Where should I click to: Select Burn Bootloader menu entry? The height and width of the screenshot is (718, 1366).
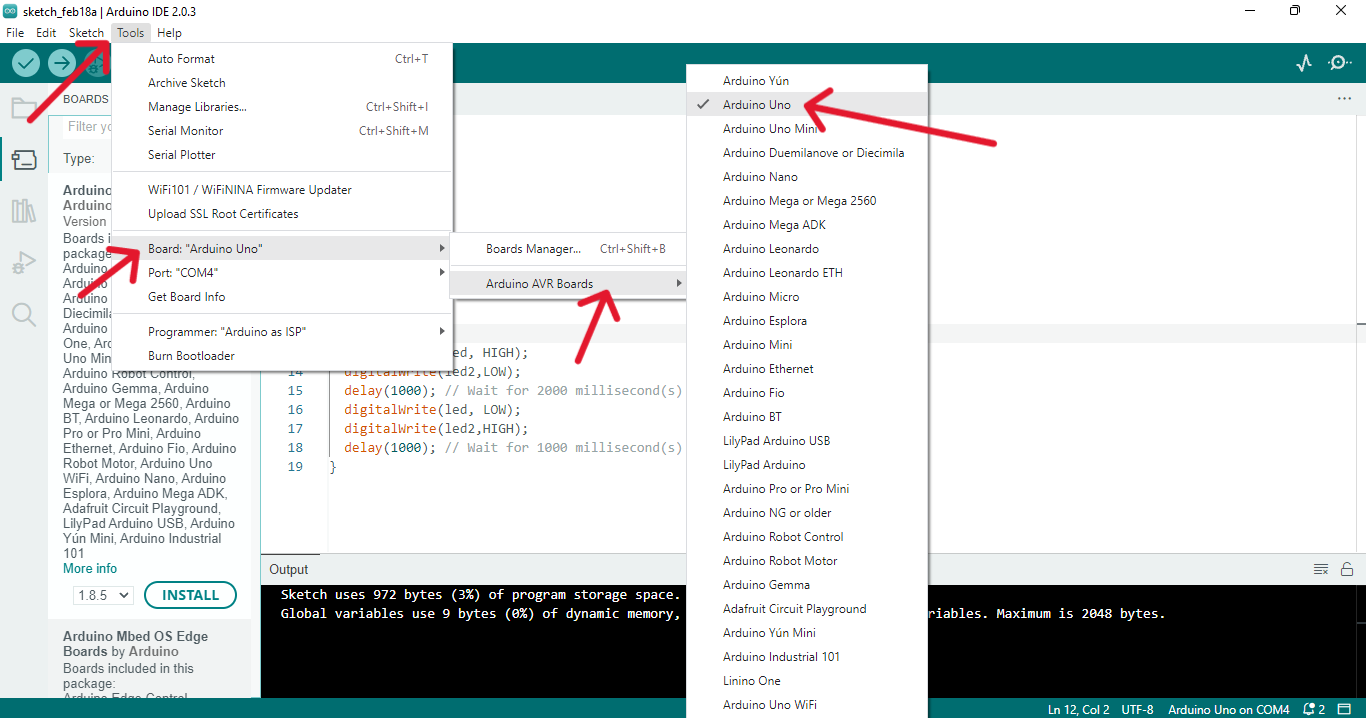[x=282, y=356]
